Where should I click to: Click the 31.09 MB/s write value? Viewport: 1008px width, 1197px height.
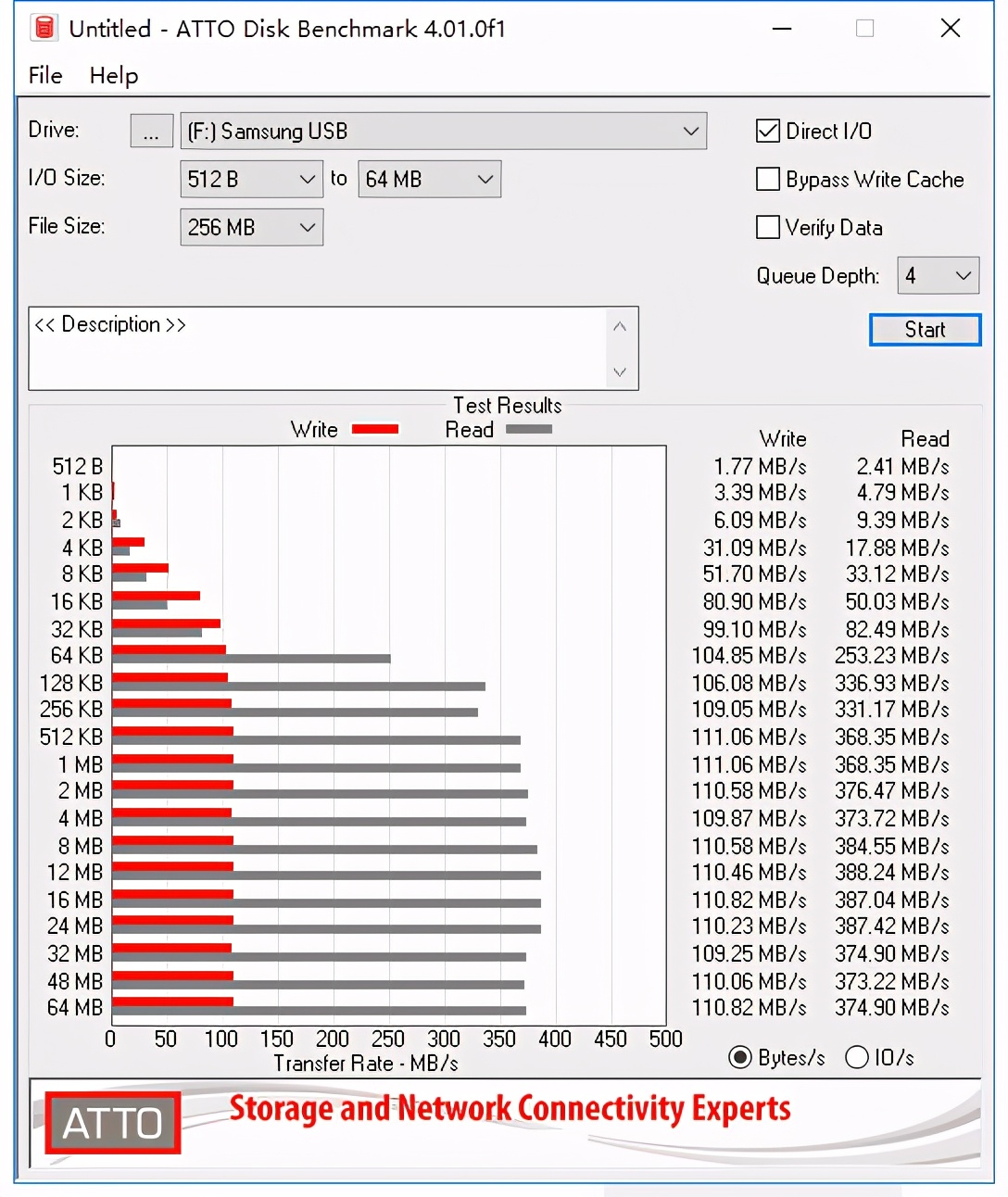tap(754, 548)
